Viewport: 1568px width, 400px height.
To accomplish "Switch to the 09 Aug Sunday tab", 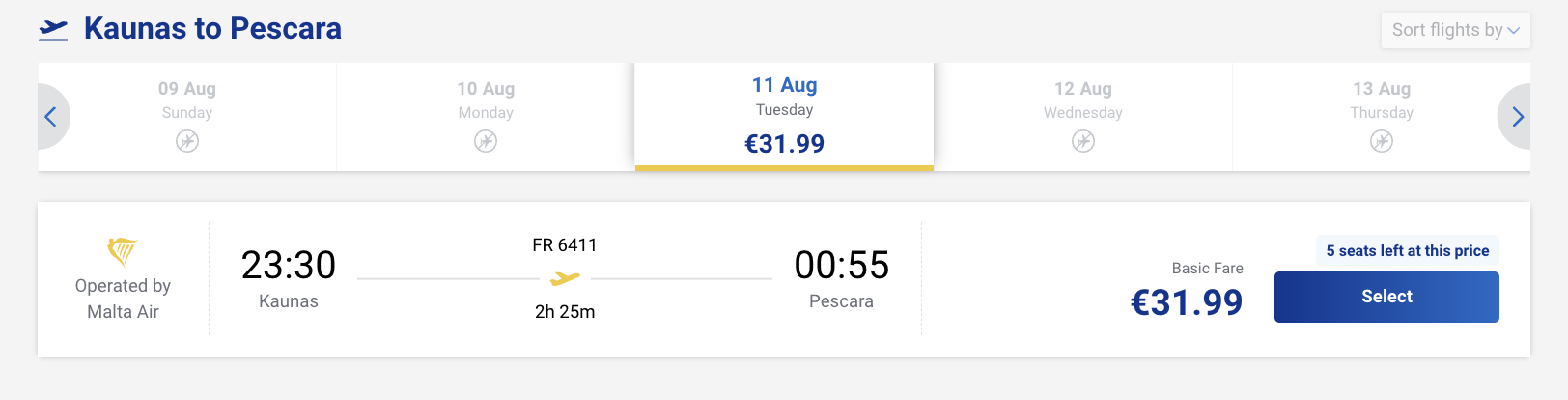I will pyautogui.click(x=187, y=100).
